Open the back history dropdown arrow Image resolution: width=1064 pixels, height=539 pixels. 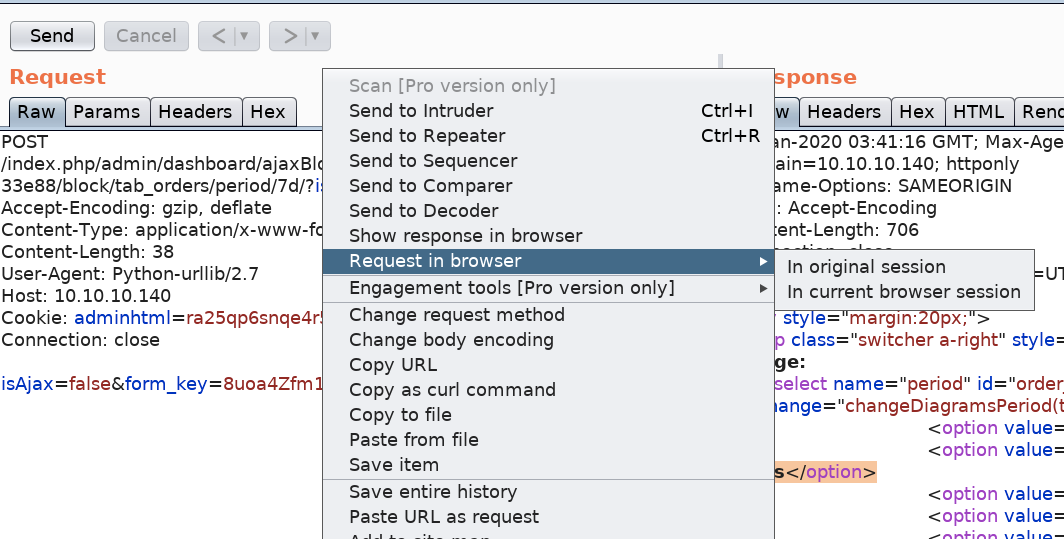[245, 36]
